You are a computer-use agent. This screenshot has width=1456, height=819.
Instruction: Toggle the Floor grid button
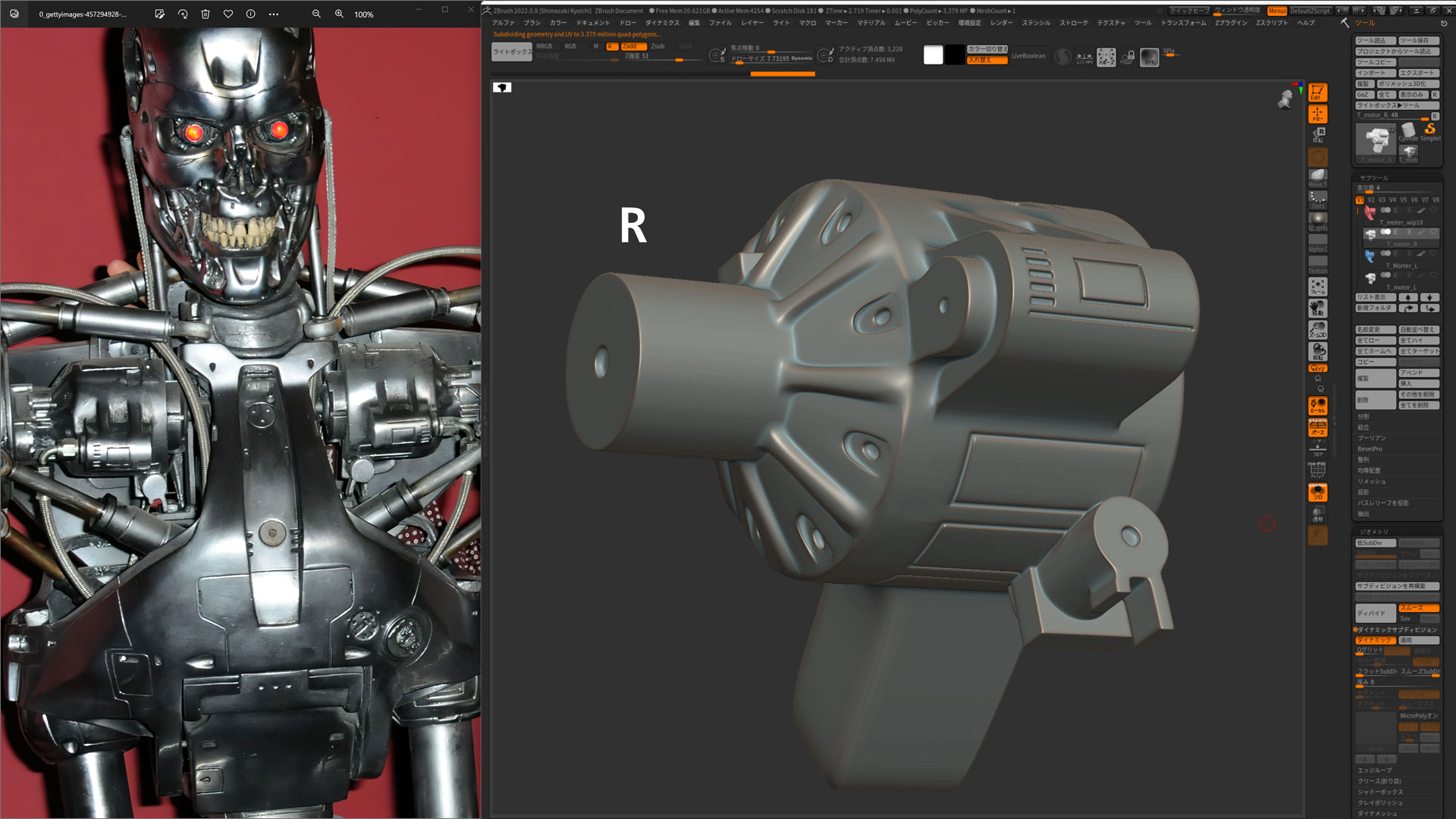point(1318,450)
